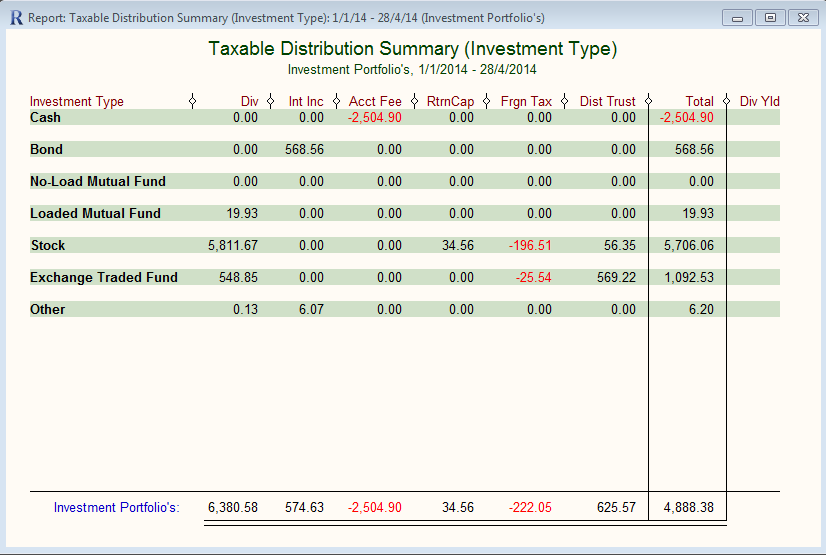The image size is (826, 555).
Task: Click Cash account fee value -2,504.90
Action: pos(375,117)
